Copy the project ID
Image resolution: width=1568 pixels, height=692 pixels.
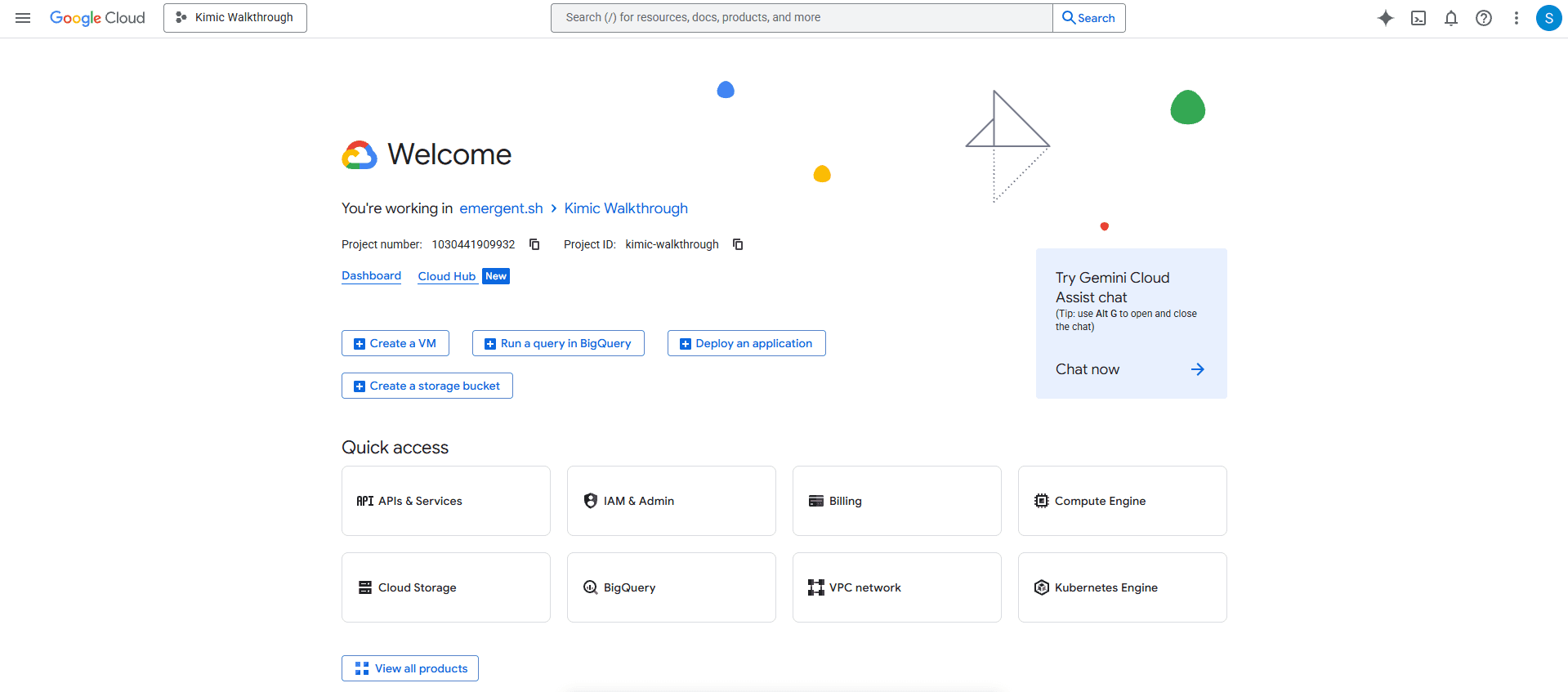[738, 244]
